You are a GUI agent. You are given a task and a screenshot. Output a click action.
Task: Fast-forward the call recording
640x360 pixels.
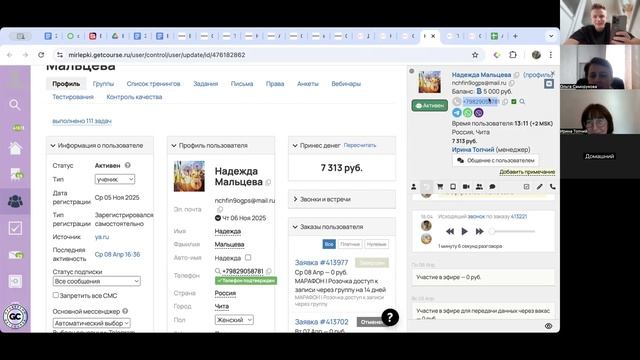[x=479, y=231]
